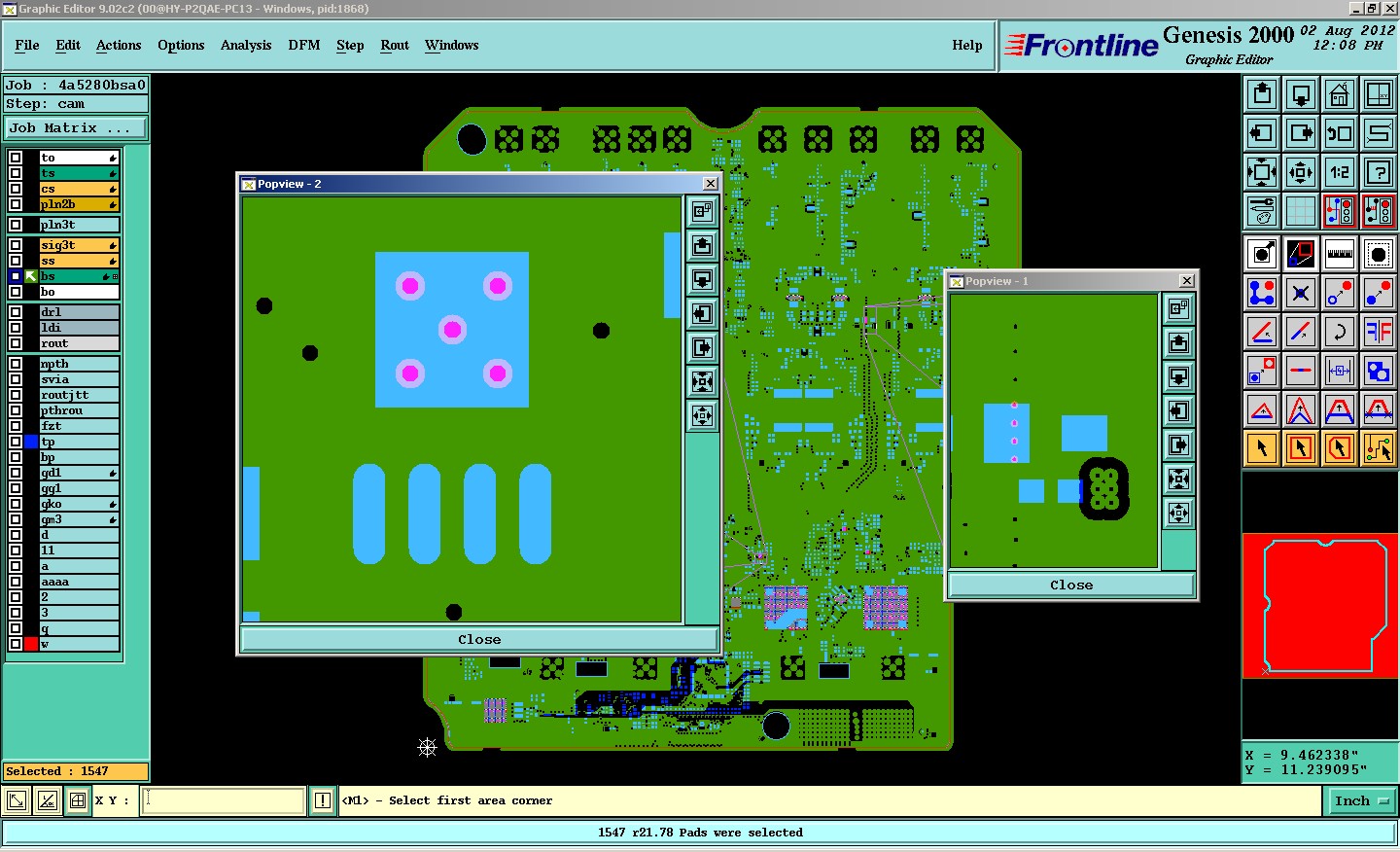The image size is (1400, 852).
Task: Click the crosshair snap icon beside X Y
Action: point(78,800)
